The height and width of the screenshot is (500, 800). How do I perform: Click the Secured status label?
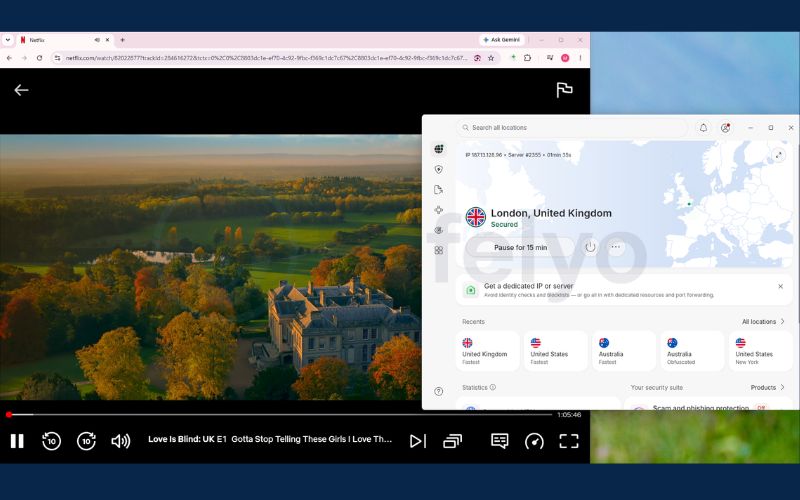pos(504,224)
